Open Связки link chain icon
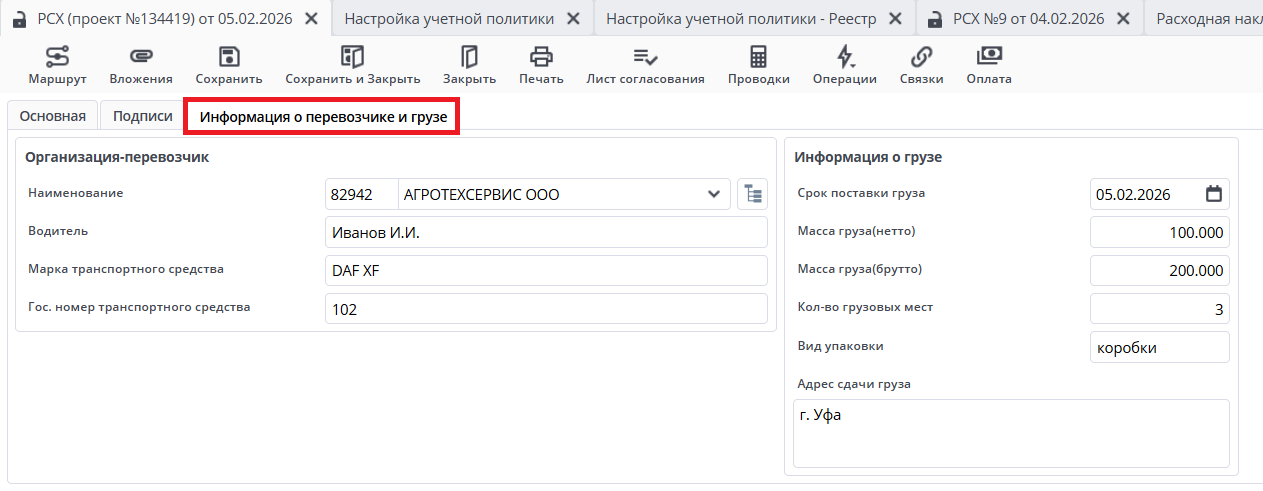The height and width of the screenshot is (491, 1263). pyautogui.click(x=921, y=57)
